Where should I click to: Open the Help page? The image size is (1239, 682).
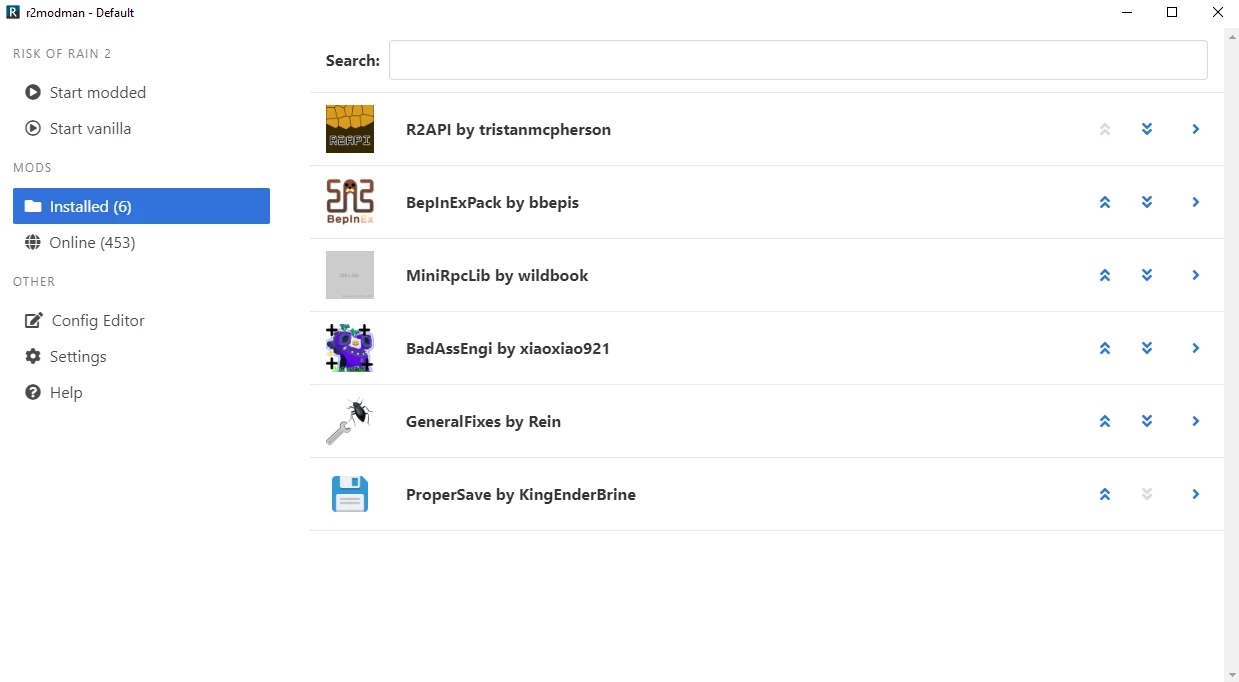[x=66, y=392]
